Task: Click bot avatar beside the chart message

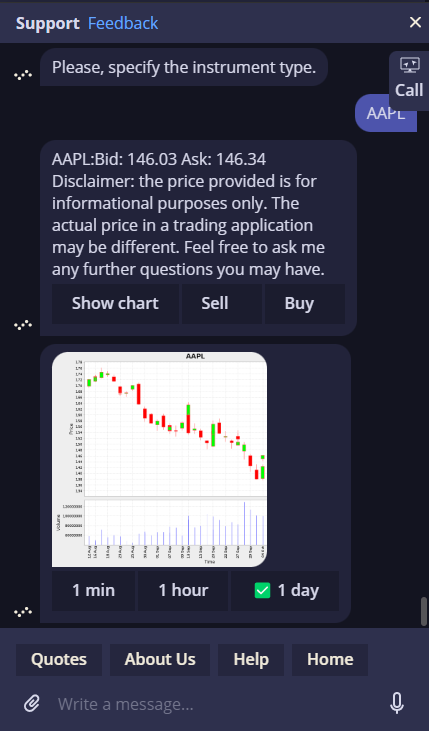Action: pos(23,611)
